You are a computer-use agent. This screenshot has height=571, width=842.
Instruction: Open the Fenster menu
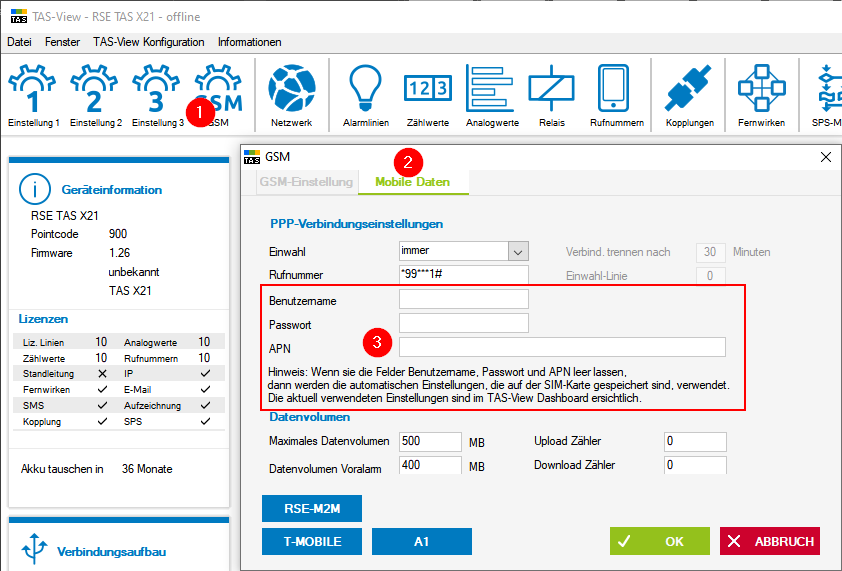[x=62, y=42]
